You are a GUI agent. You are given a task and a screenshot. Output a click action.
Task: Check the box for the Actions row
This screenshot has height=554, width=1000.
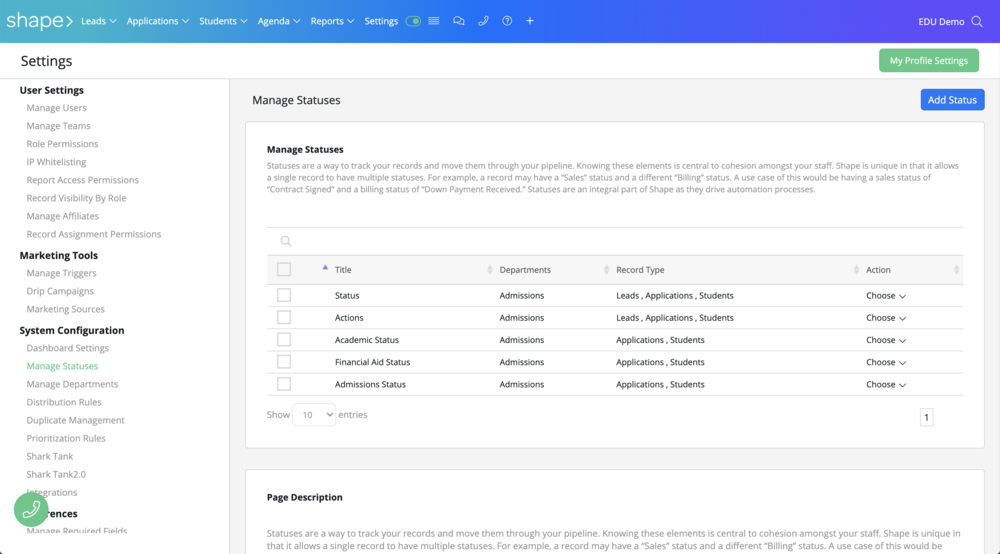(284, 317)
